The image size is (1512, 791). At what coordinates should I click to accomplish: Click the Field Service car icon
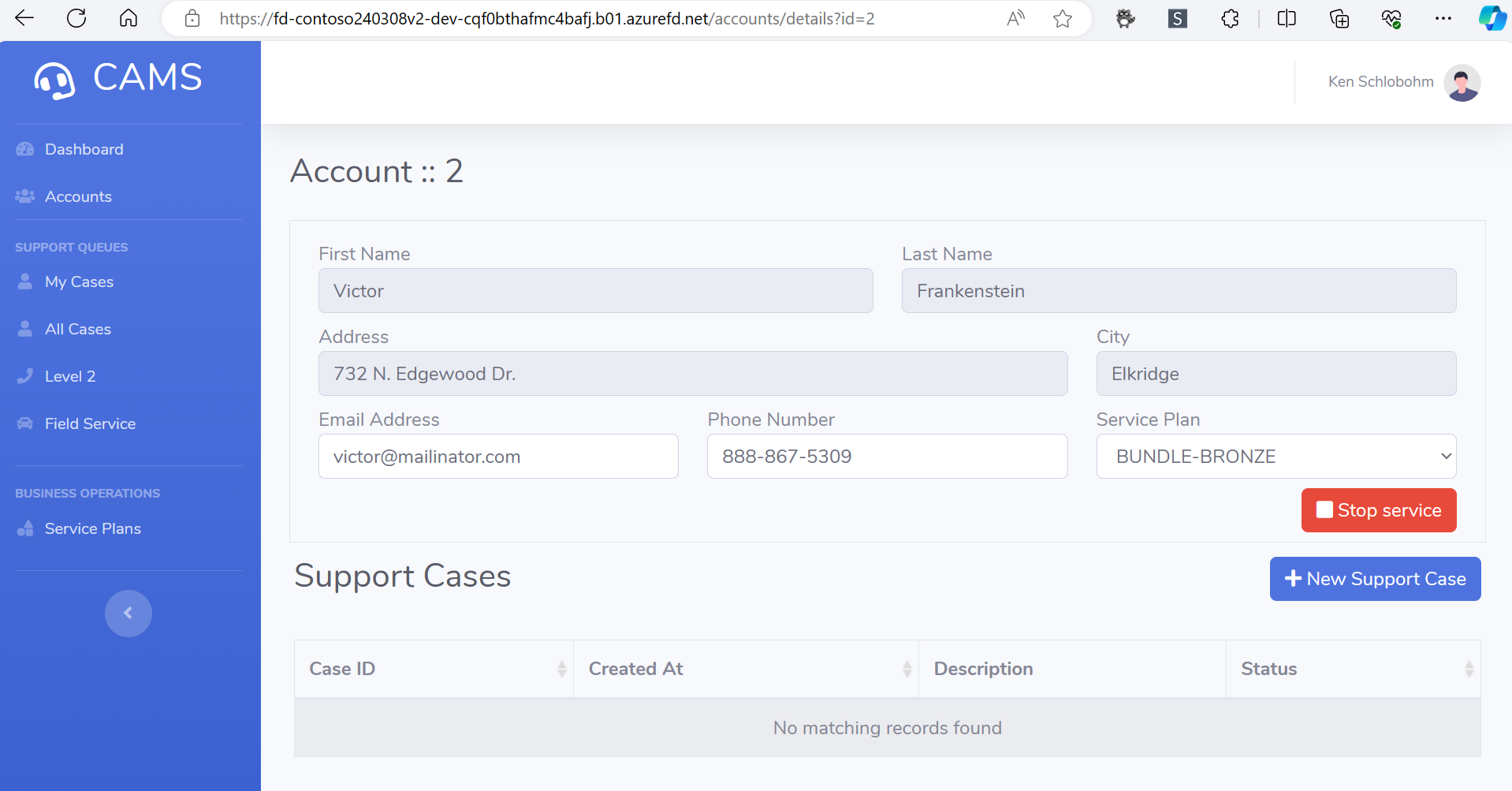pos(25,423)
